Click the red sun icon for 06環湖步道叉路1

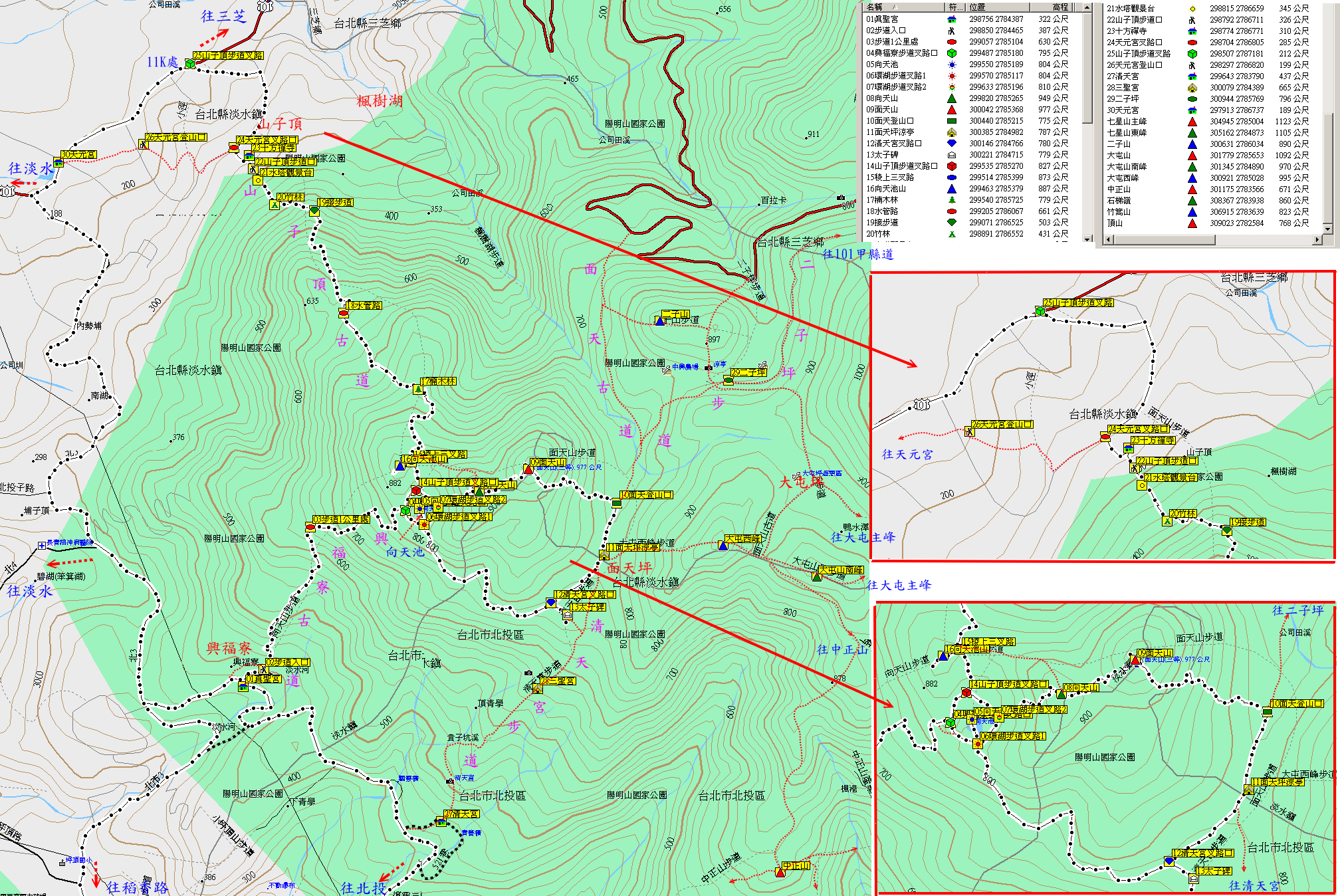(x=951, y=76)
